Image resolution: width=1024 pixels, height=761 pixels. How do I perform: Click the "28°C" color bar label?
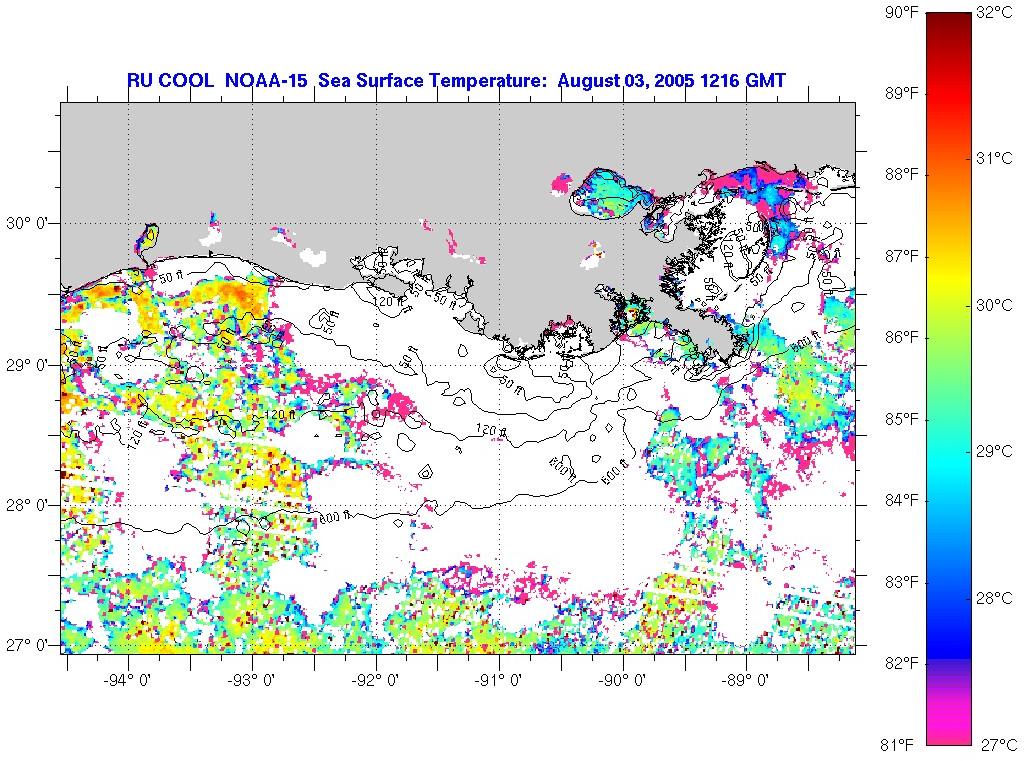[x=995, y=598]
